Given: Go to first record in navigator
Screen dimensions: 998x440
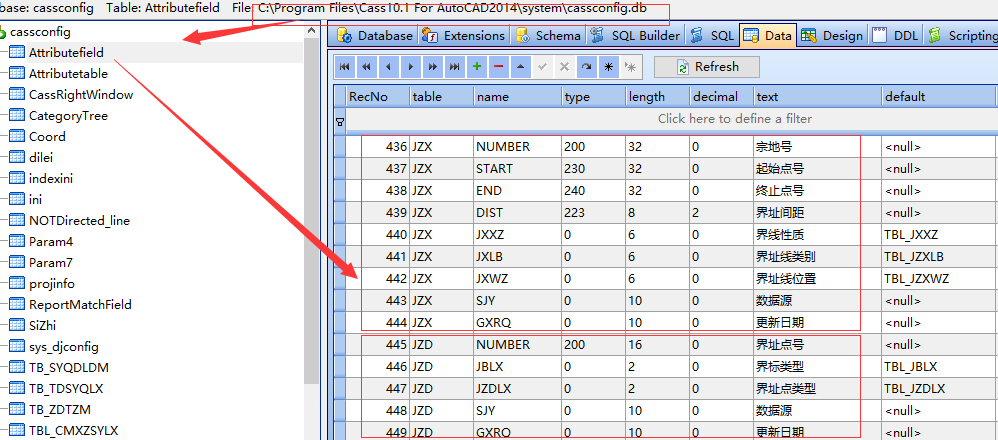Looking at the screenshot, I should (344, 67).
